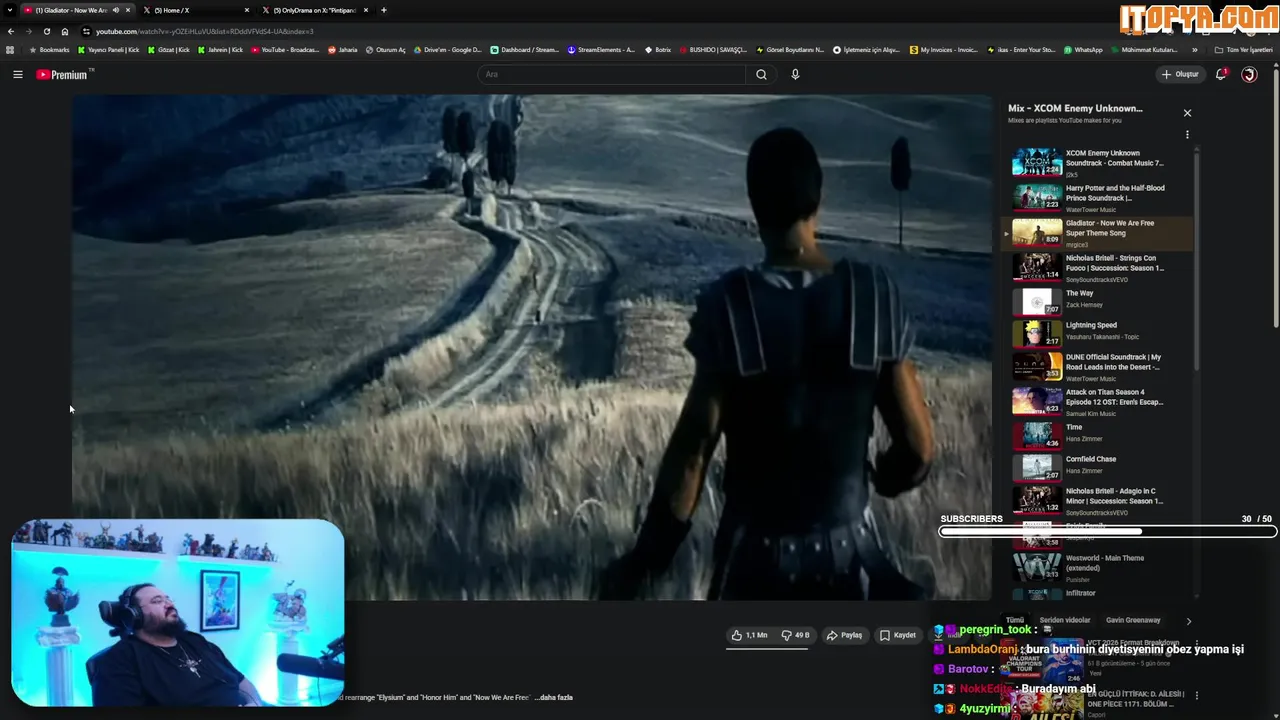Play Westworld Main Theme extended item

coord(1097,567)
